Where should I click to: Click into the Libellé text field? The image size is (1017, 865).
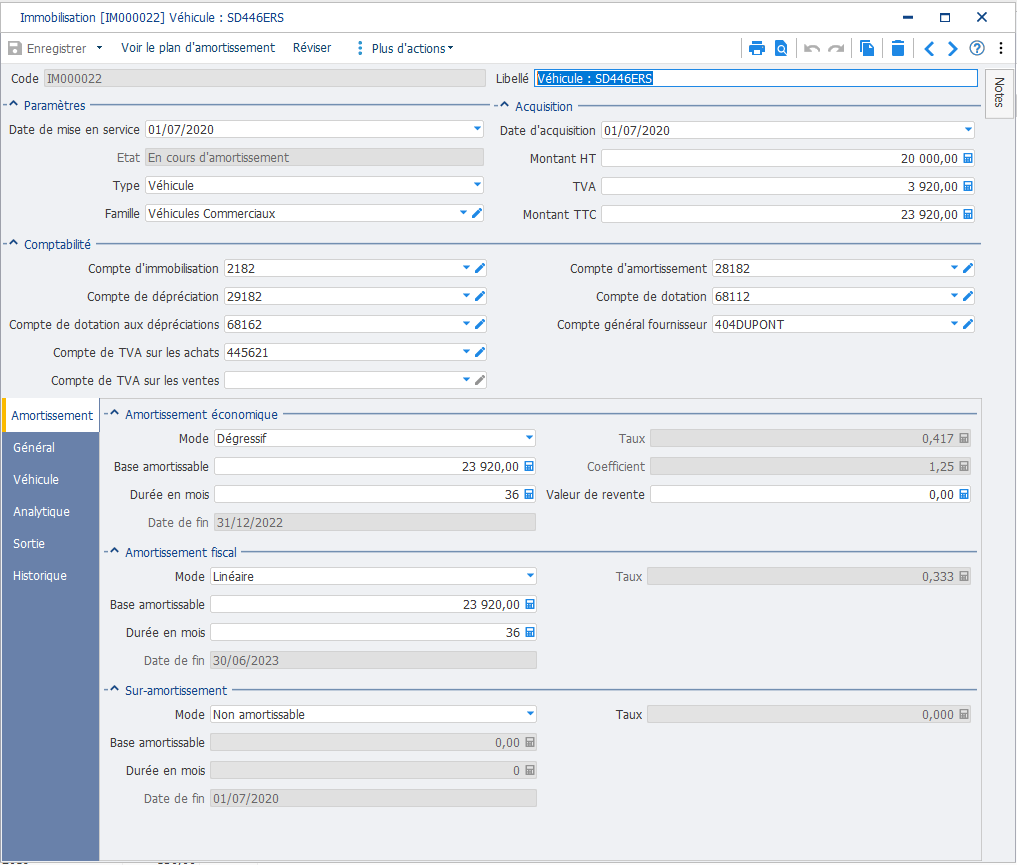[756, 78]
